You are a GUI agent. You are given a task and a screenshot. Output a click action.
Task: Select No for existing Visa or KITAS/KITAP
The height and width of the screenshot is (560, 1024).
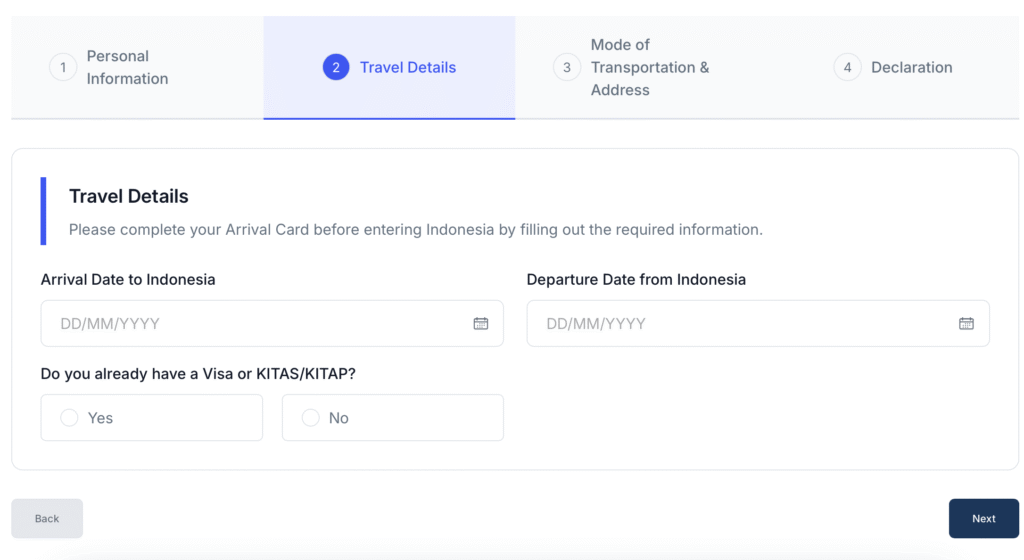[311, 418]
